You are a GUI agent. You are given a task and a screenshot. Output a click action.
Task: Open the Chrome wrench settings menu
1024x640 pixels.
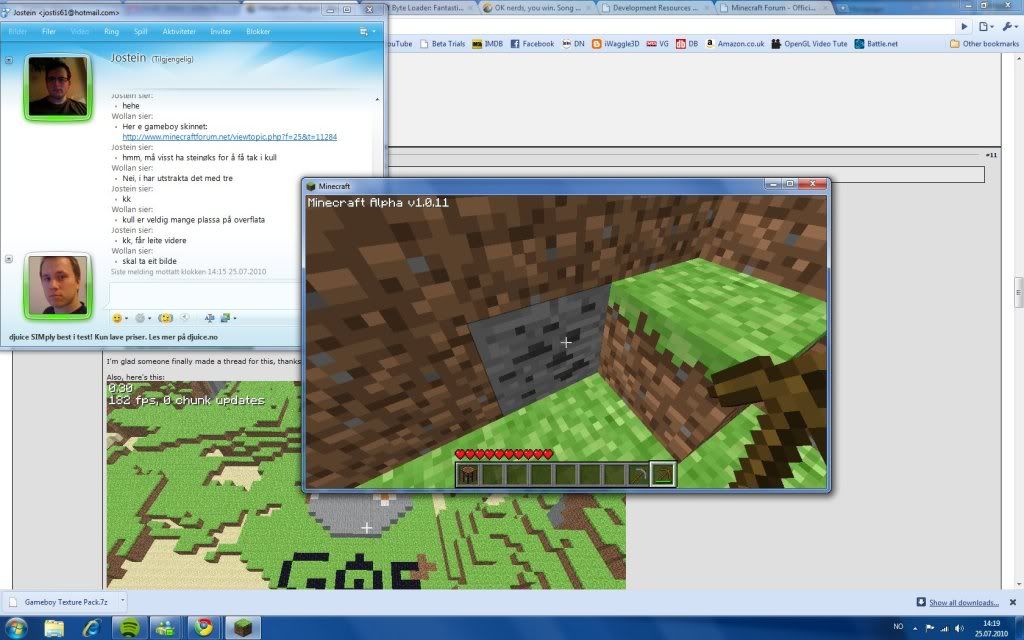1010,26
